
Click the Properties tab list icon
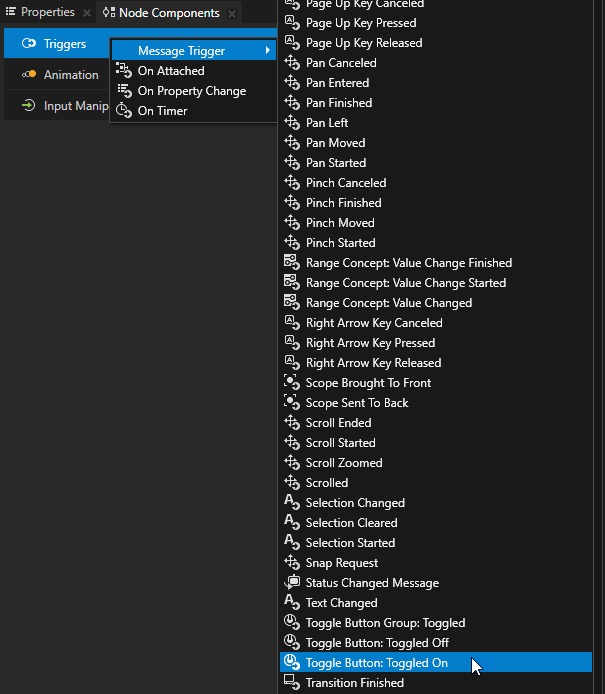coord(11,12)
